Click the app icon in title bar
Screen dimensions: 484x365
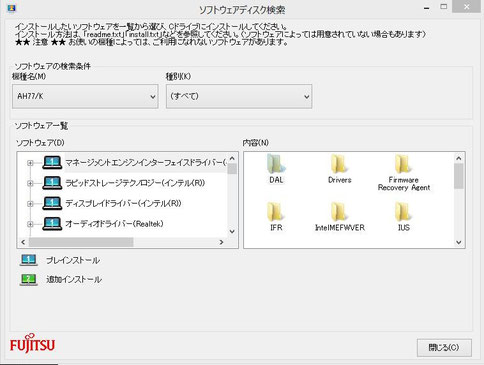[x=12, y=7]
